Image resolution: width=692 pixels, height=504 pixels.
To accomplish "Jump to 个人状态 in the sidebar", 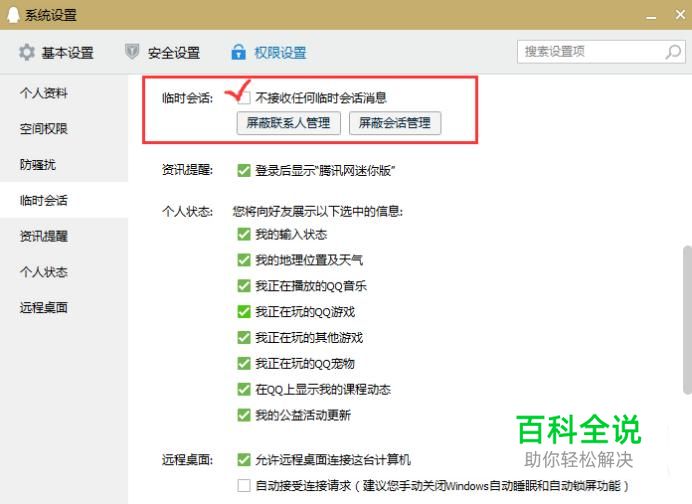I will click(x=44, y=272).
